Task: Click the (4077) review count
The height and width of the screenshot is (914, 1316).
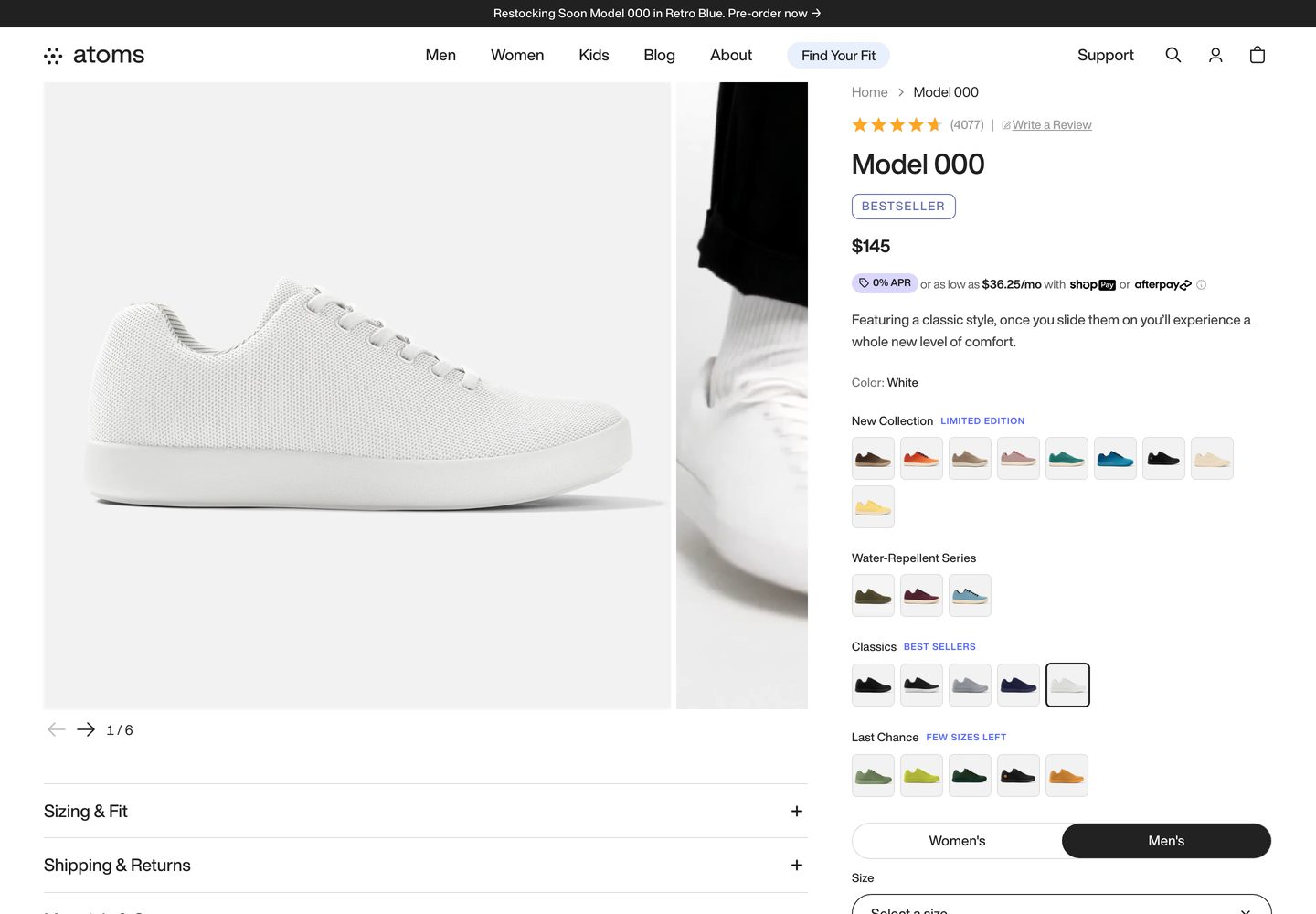Action: 967,125
